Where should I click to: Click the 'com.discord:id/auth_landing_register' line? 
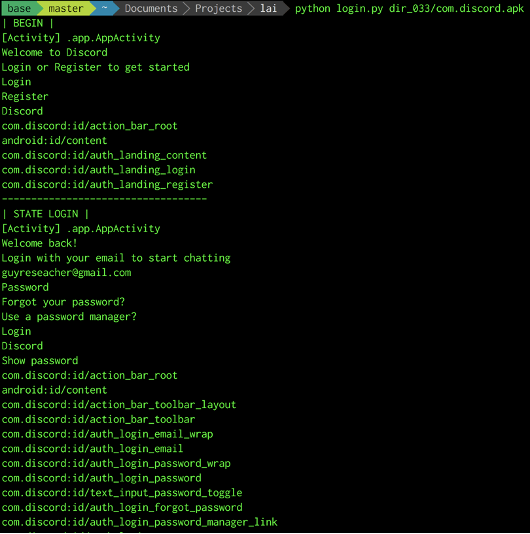coord(107,185)
